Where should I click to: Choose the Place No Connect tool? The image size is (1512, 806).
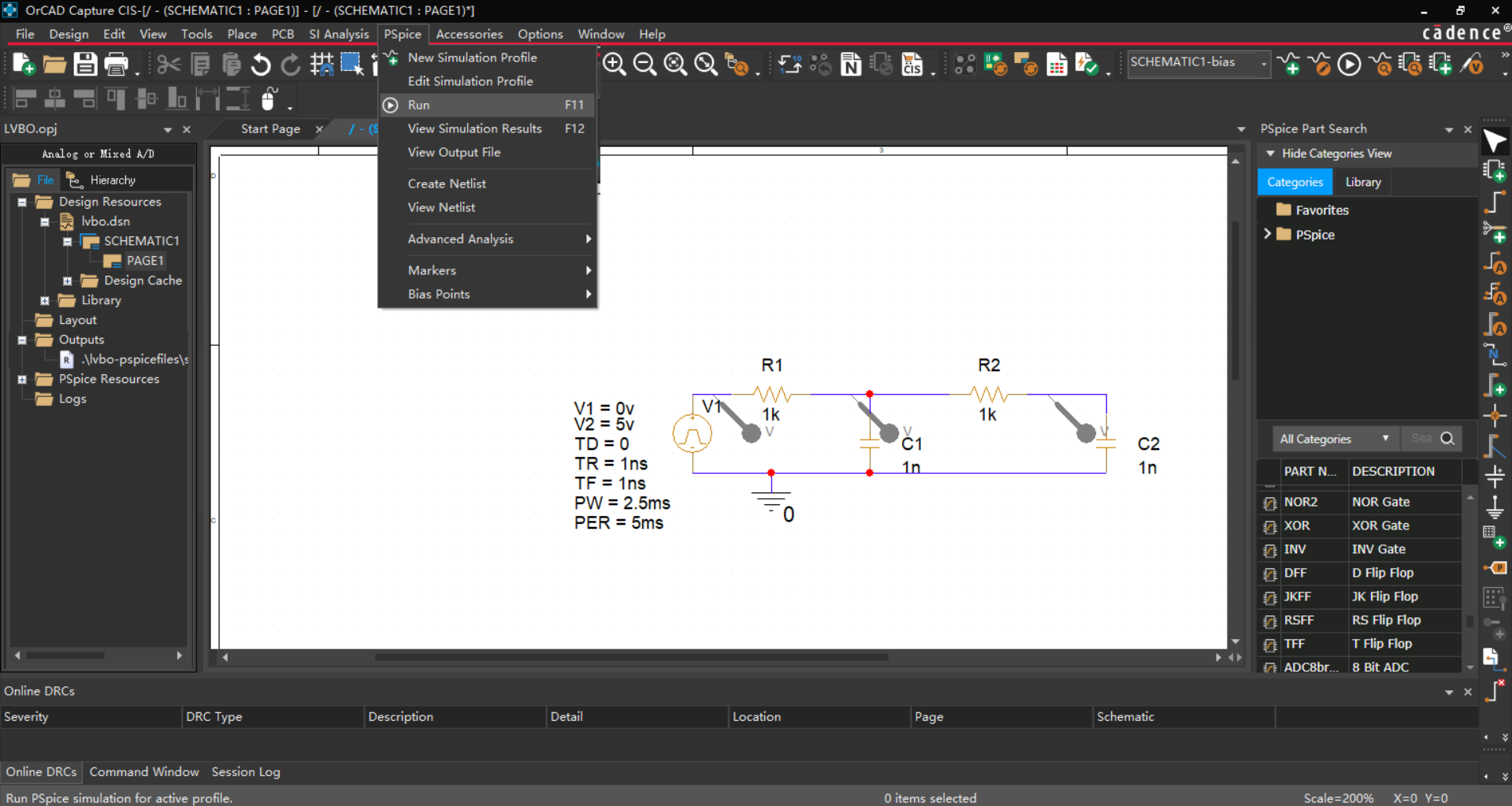click(x=1495, y=690)
